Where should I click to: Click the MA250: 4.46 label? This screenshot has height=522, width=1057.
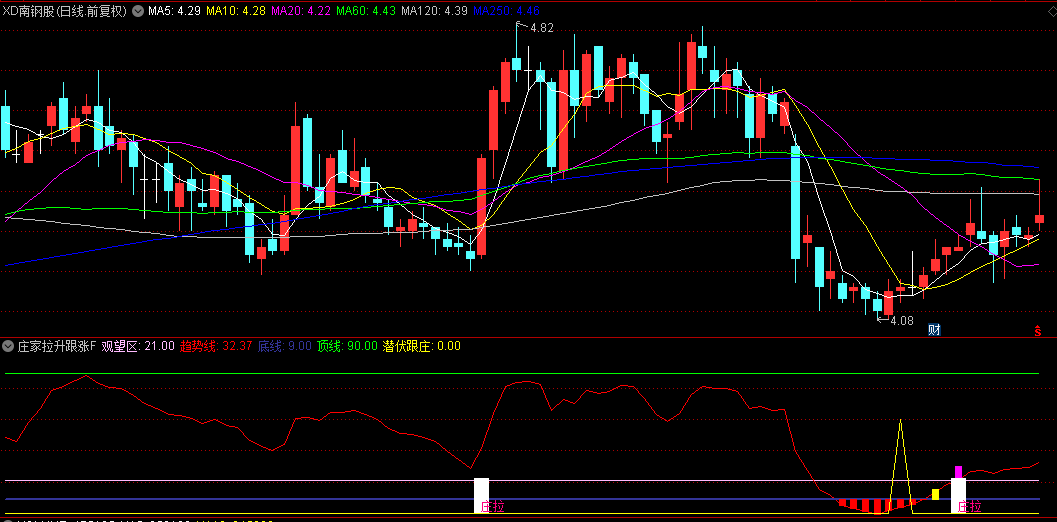(506, 11)
